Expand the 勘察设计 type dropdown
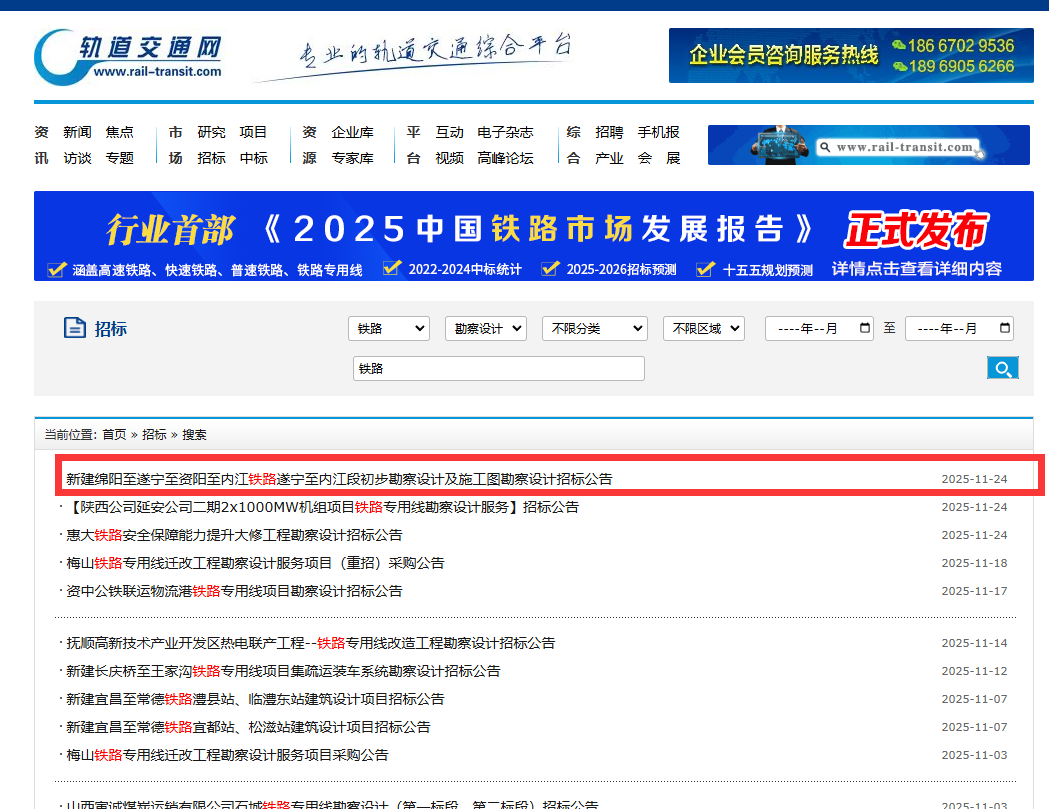1049x809 pixels. (485, 328)
